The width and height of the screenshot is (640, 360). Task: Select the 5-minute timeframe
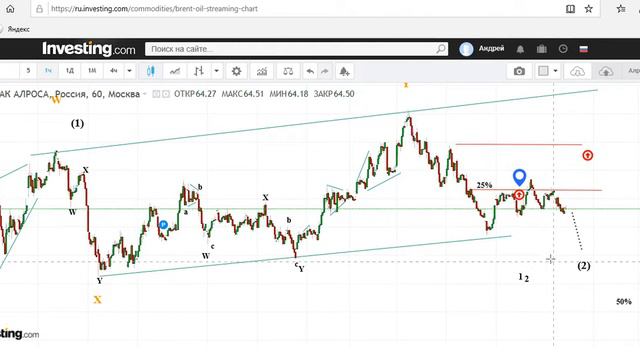tap(28, 71)
